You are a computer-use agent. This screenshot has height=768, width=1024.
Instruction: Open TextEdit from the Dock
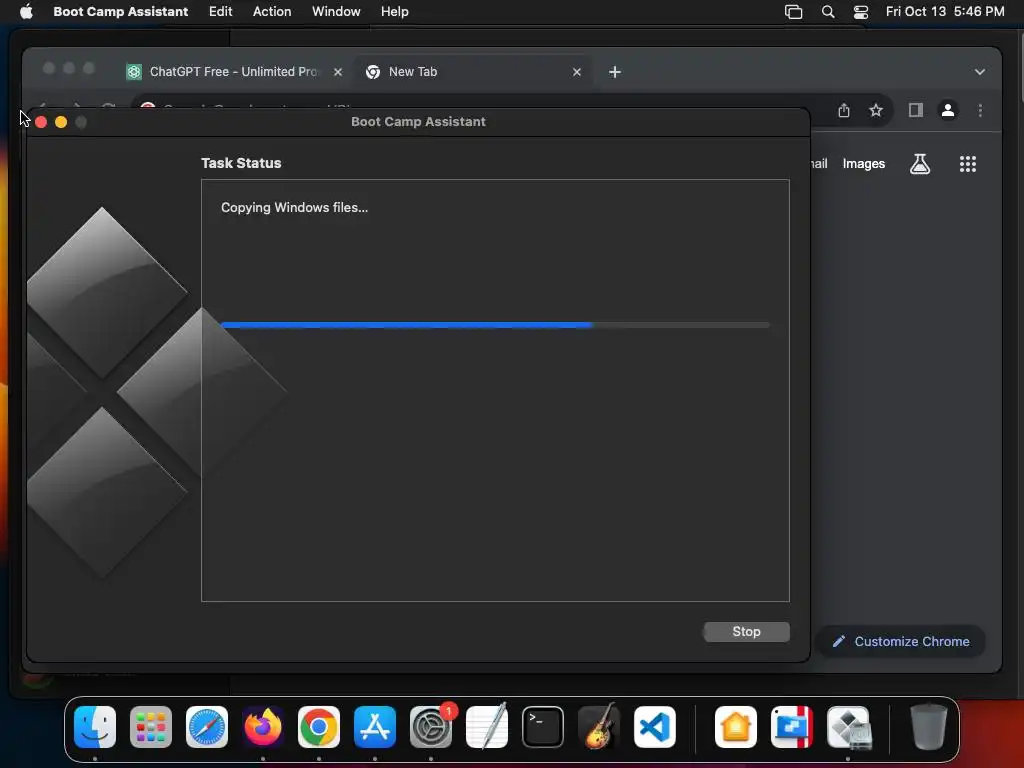point(487,727)
